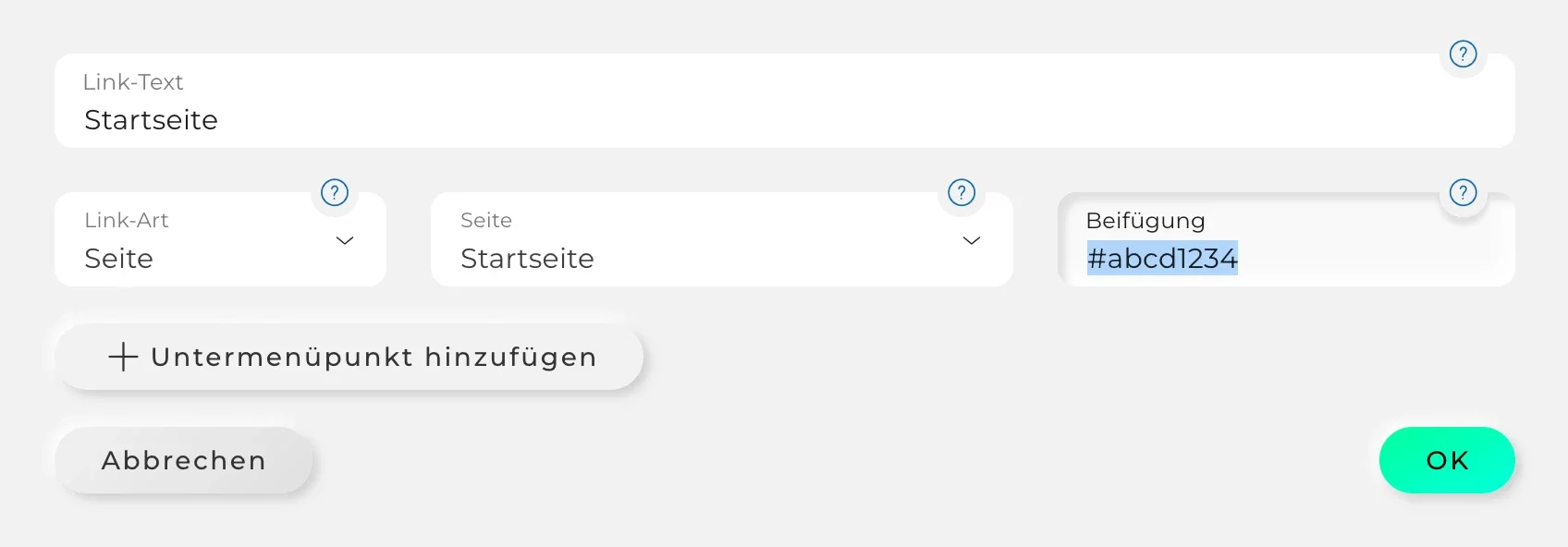Select the Seite value under Link-Art
This screenshot has width=1568, height=547.
tap(118, 259)
